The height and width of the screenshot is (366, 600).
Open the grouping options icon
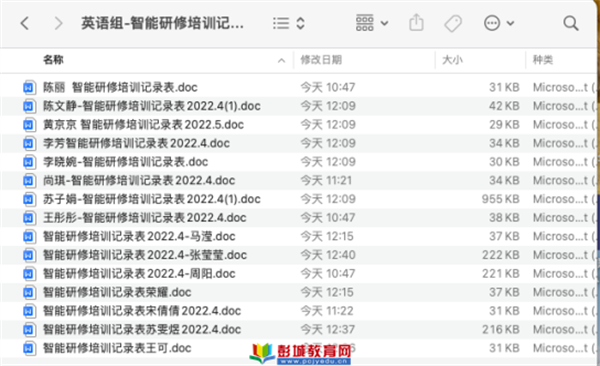[365, 23]
